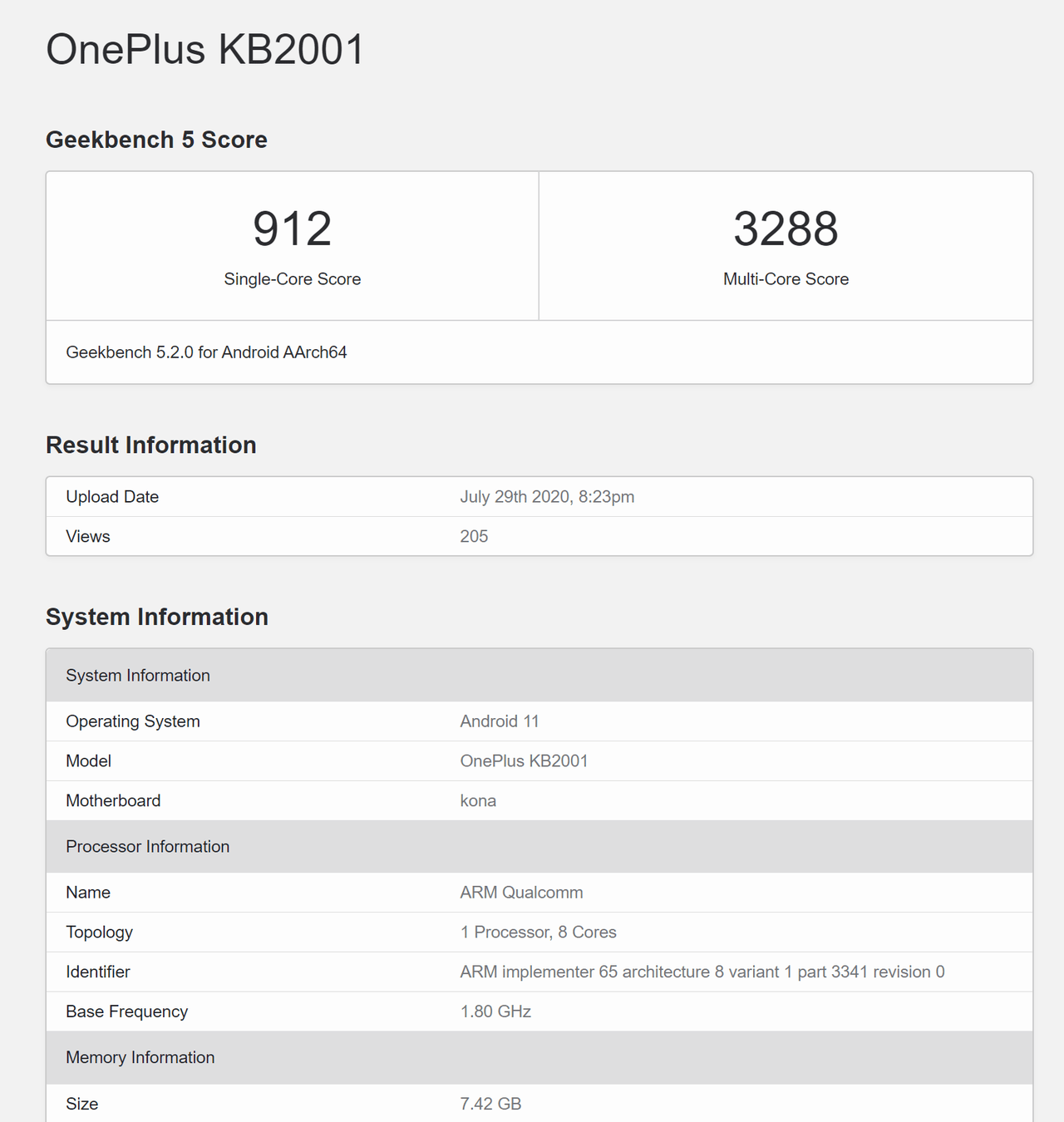The width and height of the screenshot is (1064, 1122).
Task: Click the processor Name ARM Qualcomm
Action: pos(521,892)
